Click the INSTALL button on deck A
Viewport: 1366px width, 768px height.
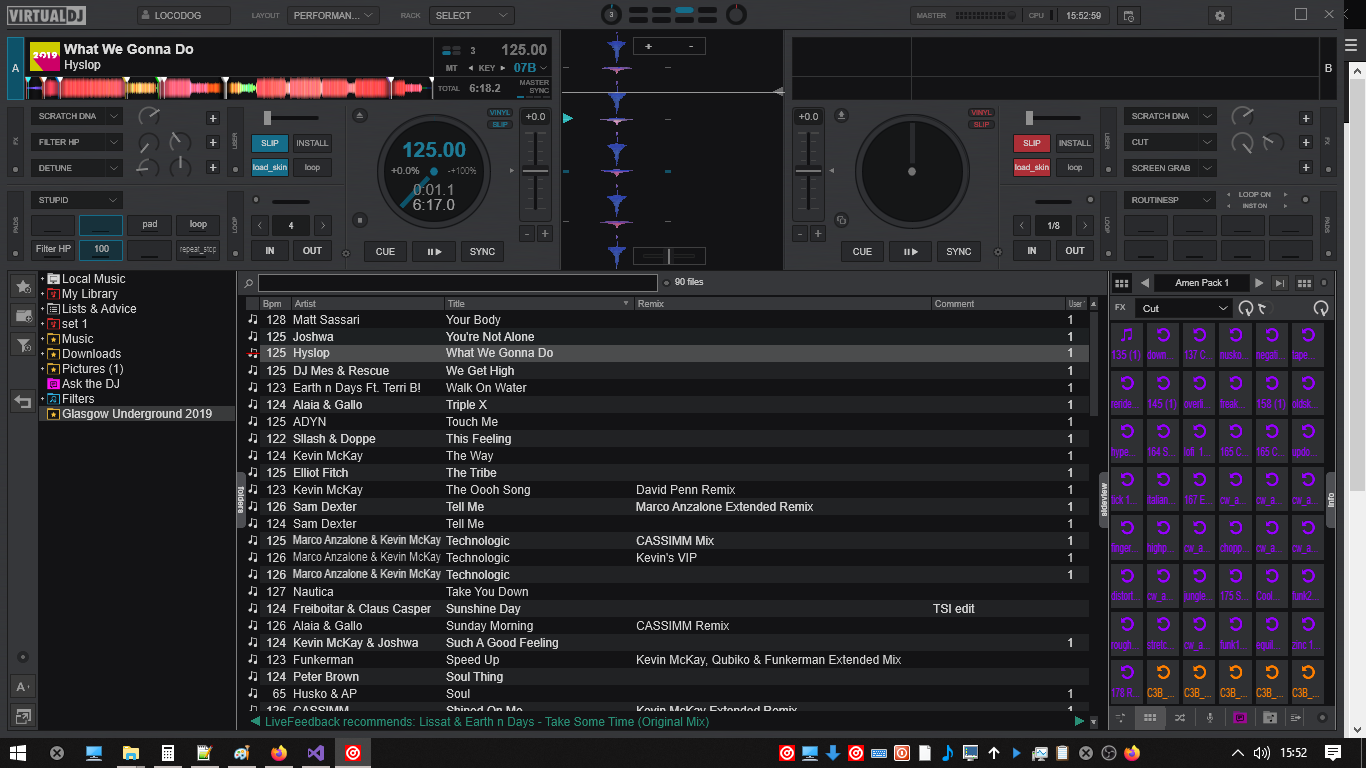tap(312, 143)
